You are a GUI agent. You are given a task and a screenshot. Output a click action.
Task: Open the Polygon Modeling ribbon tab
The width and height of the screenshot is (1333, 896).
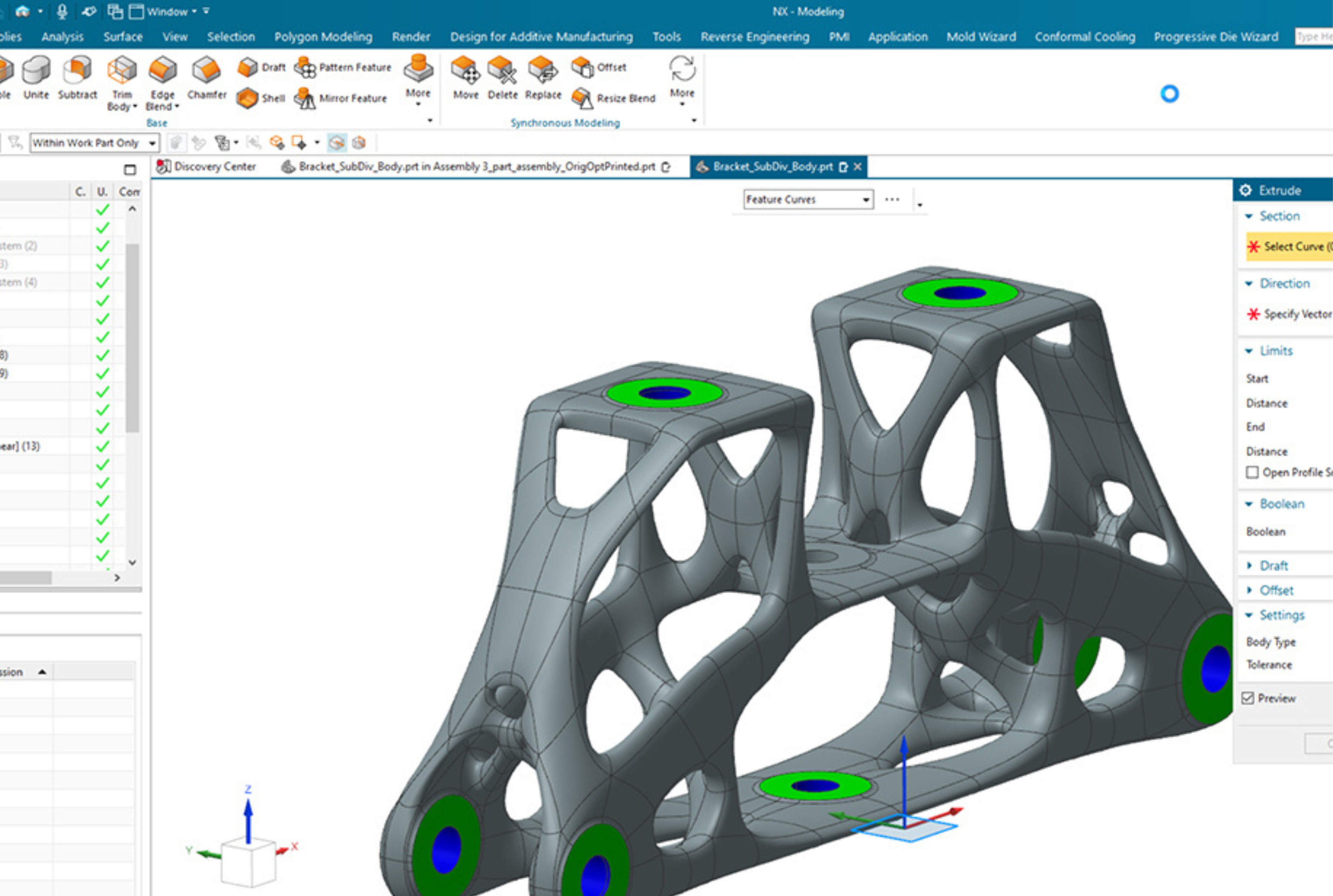click(x=323, y=37)
